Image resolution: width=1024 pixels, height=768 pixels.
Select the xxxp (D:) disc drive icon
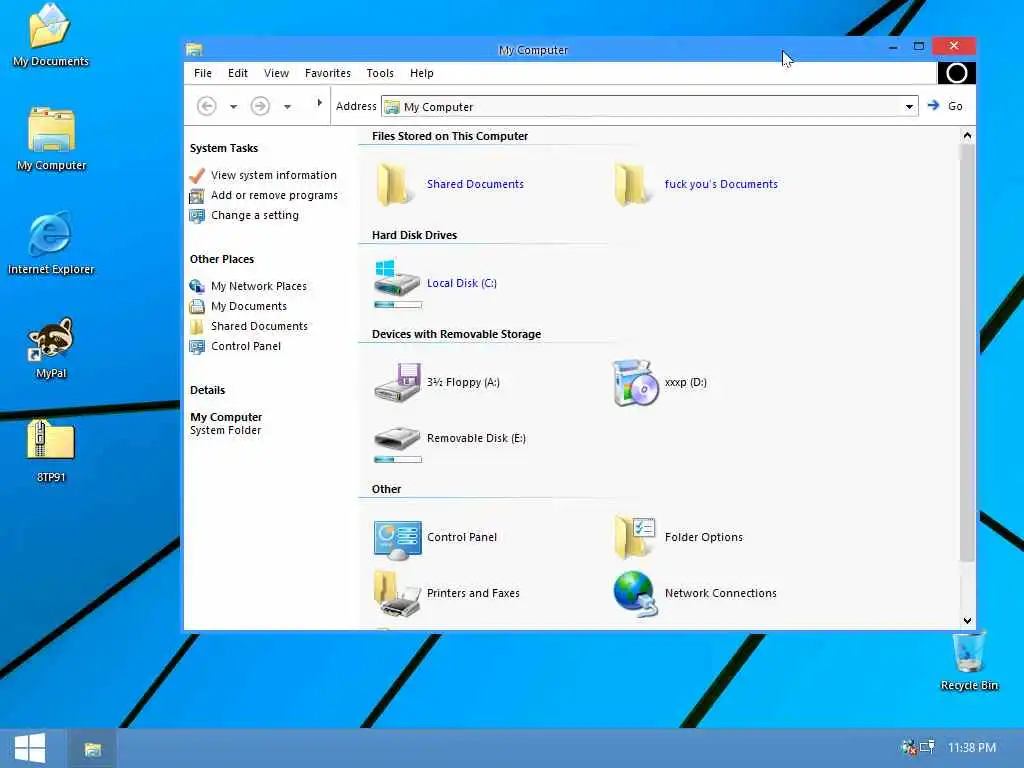[x=635, y=383]
